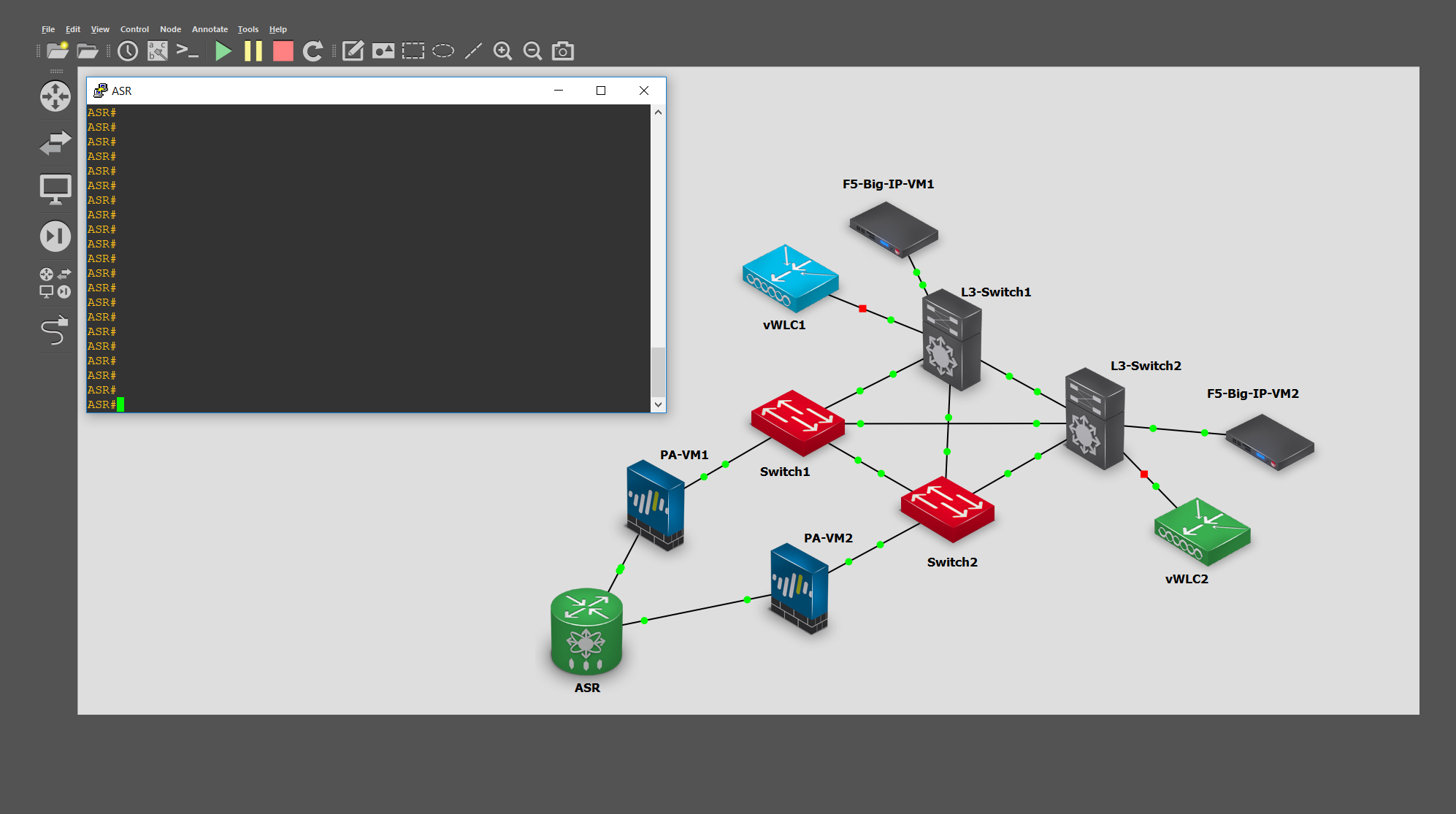The image size is (1456, 814).
Task: Click the Switch2 label text
Action: click(952, 562)
